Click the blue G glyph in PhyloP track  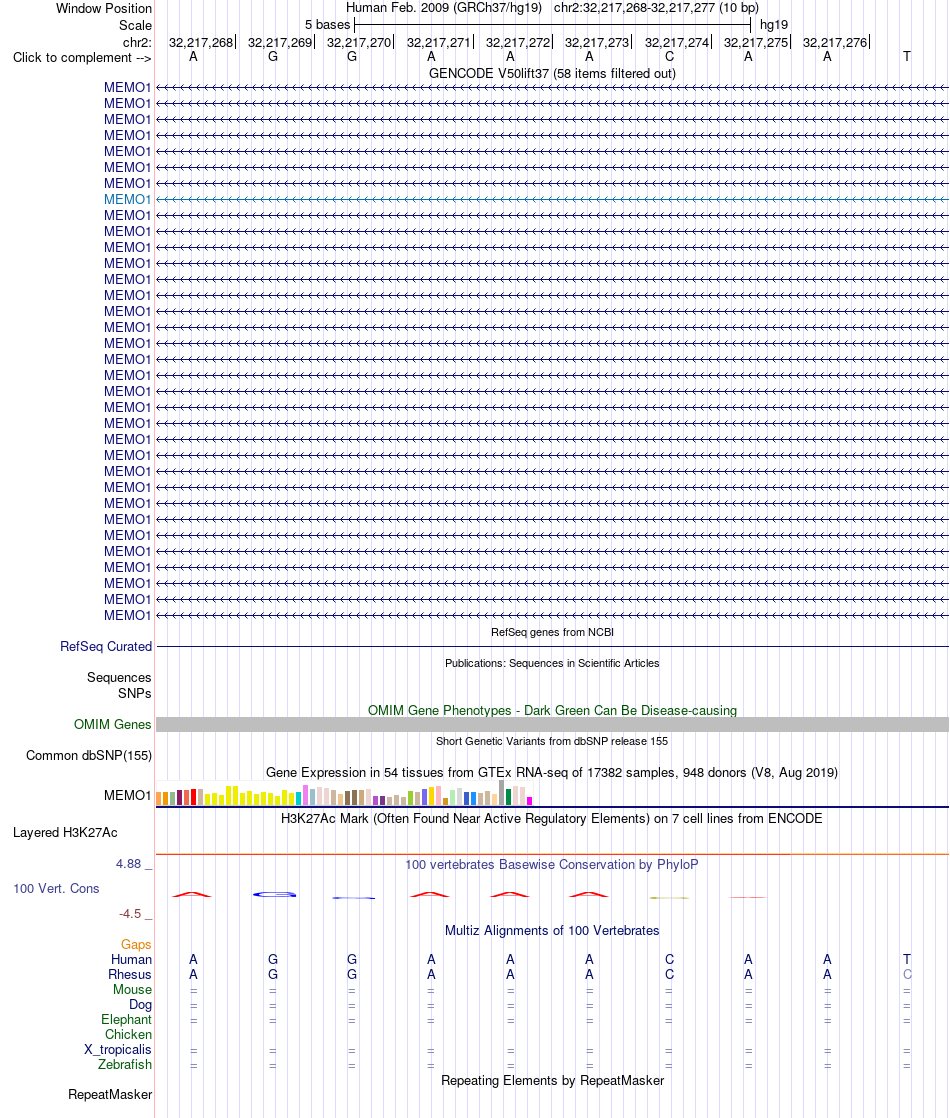tap(275, 894)
